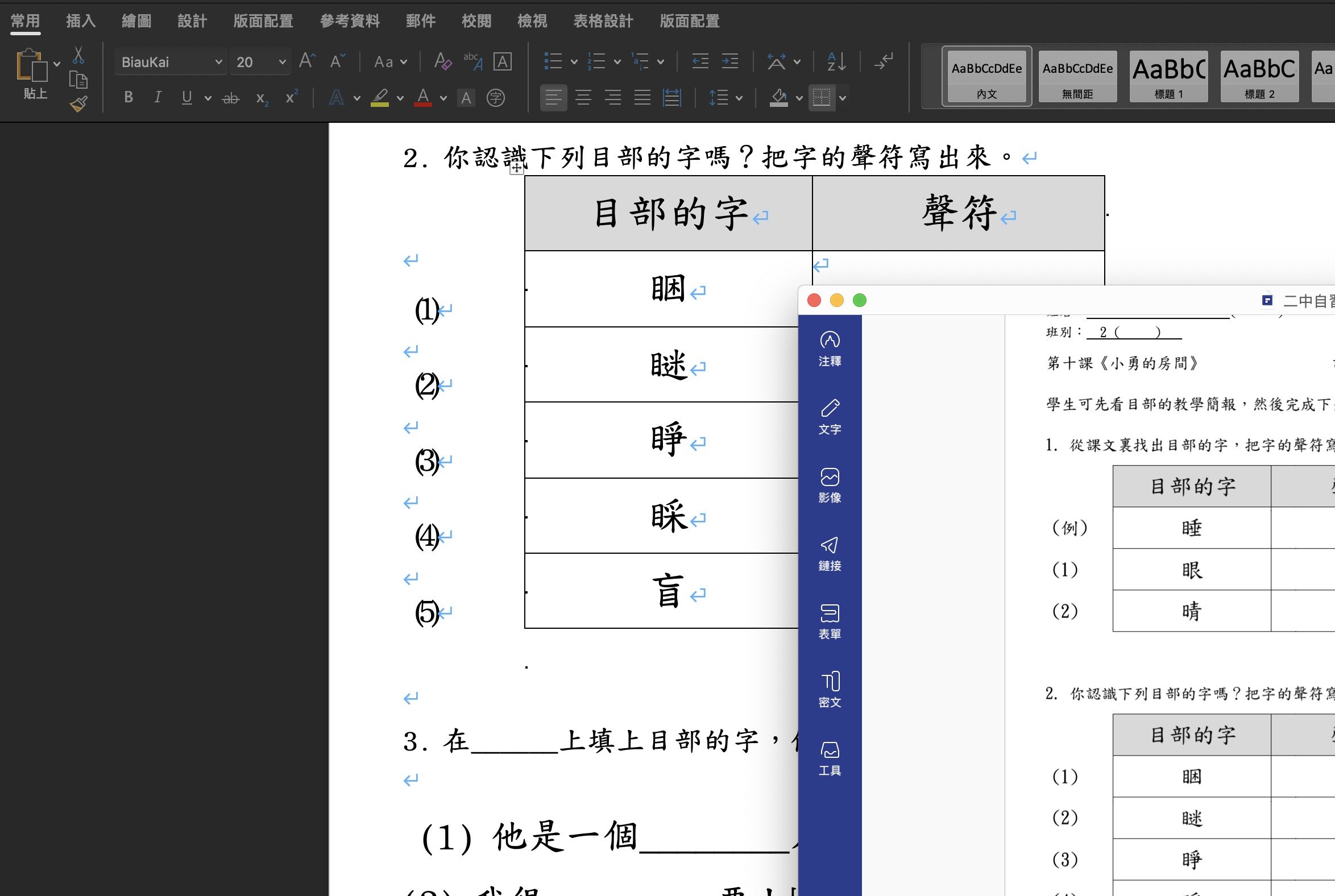The image size is (1335, 896).
Task: Select 密文 tool in PDF window sidebar
Action: click(x=830, y=690)
